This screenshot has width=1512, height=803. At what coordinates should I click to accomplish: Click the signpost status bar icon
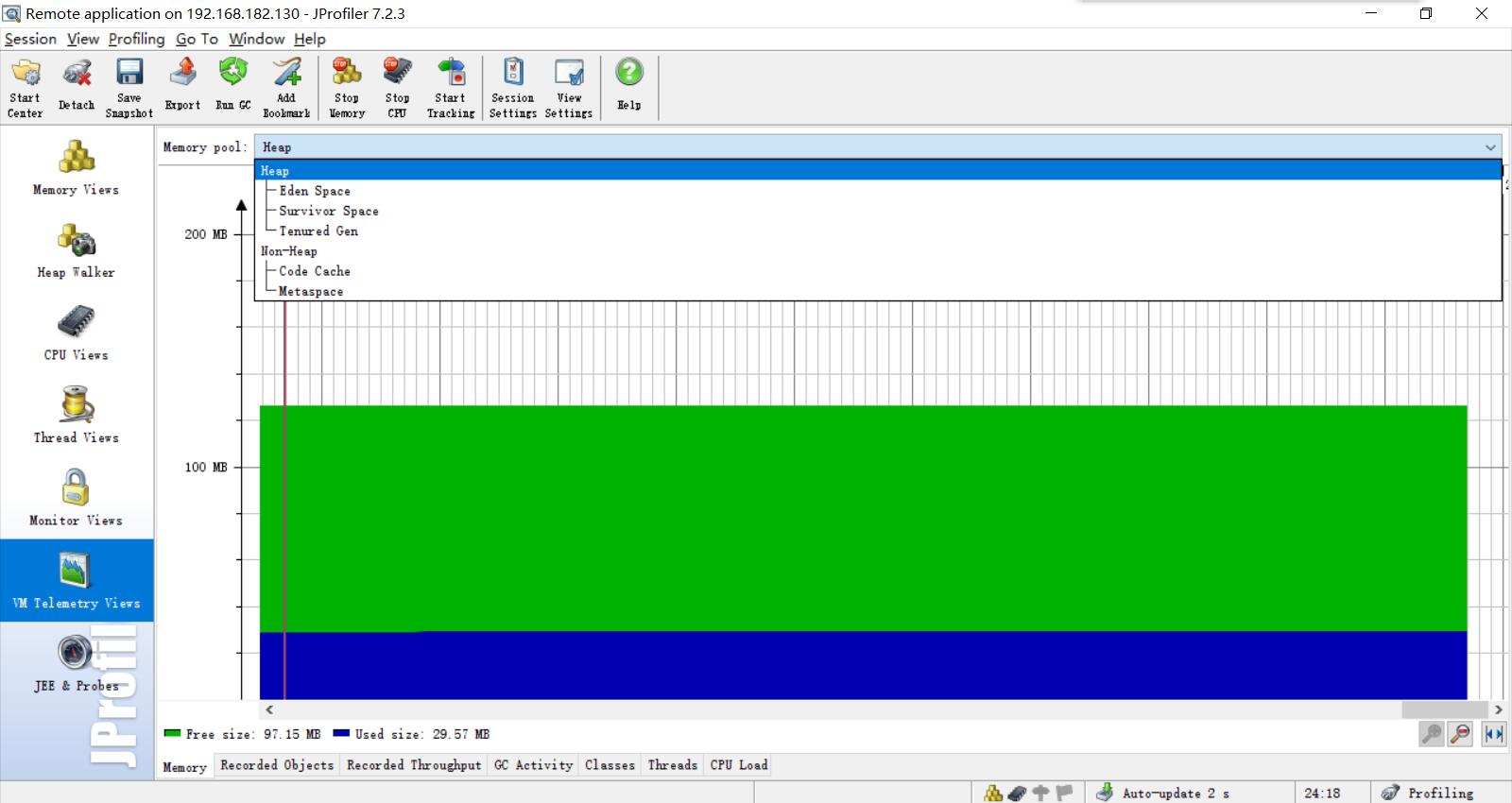pyautogui.click(x=1040, y=794)
